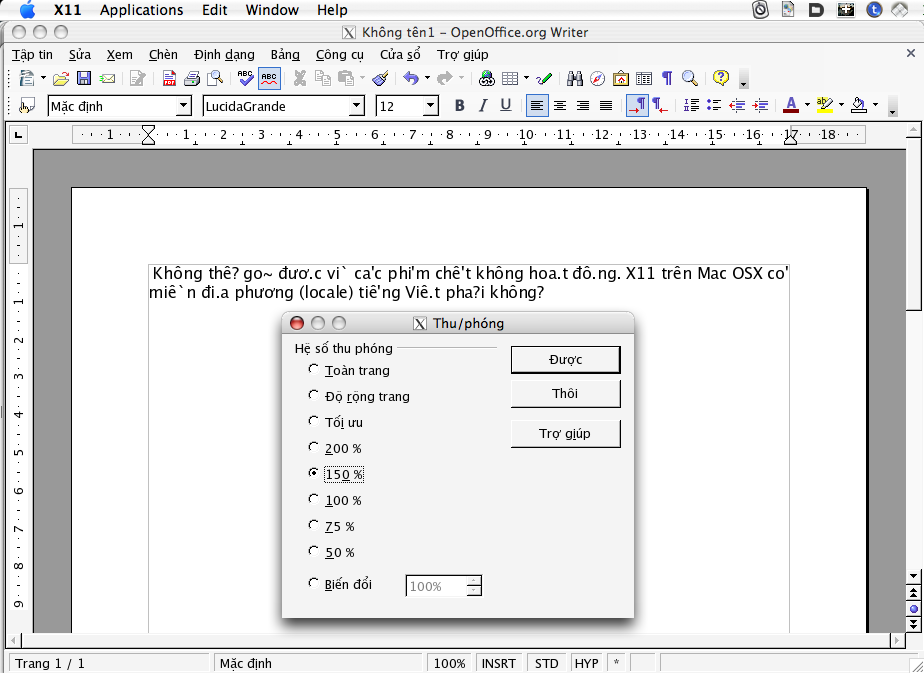Open the Chèn menu

(x=163, y=55)
